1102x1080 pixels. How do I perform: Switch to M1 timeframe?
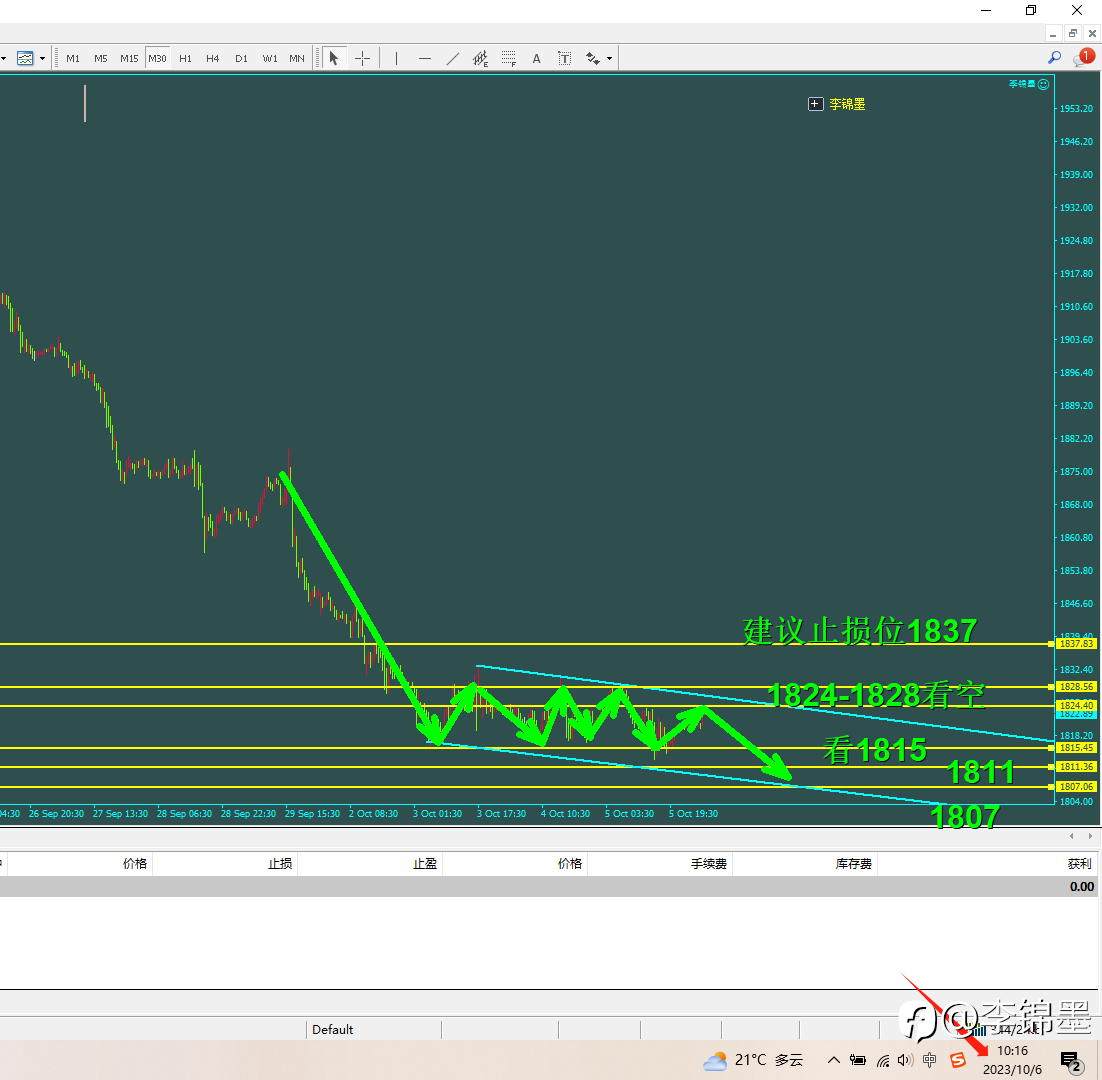73,58
